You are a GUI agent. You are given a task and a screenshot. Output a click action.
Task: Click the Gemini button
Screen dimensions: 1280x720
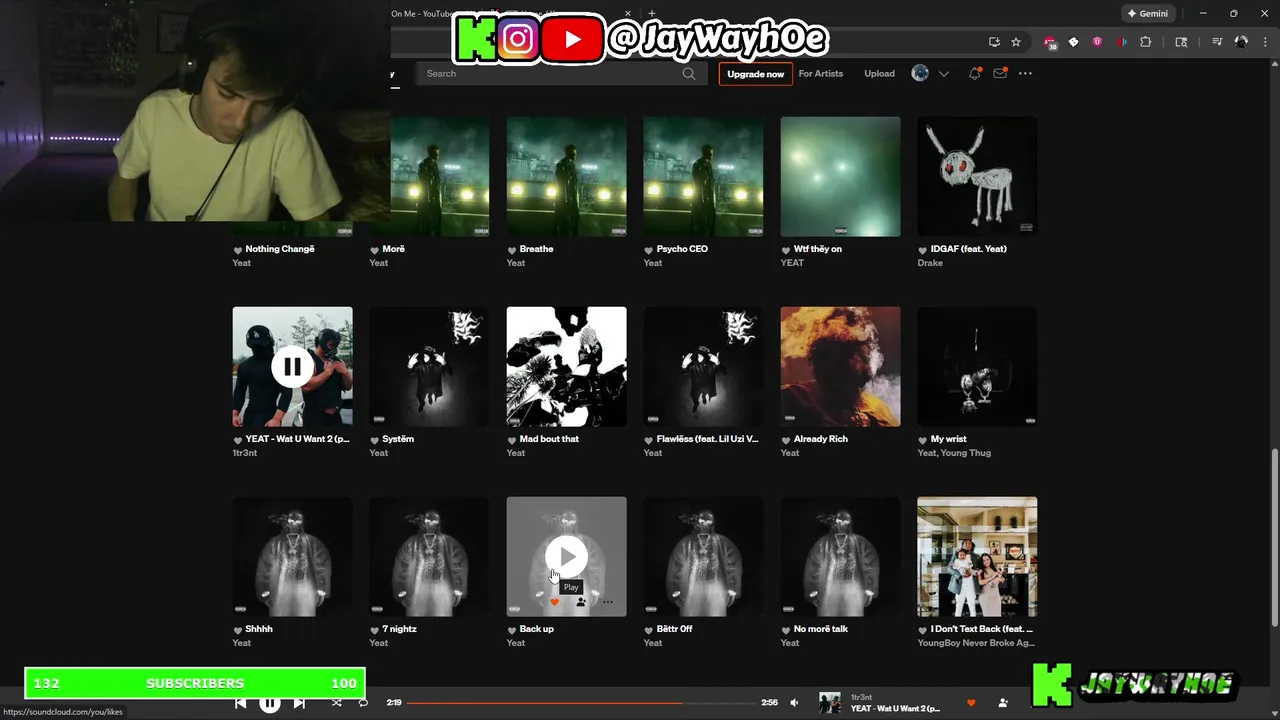pos(1148,14)
